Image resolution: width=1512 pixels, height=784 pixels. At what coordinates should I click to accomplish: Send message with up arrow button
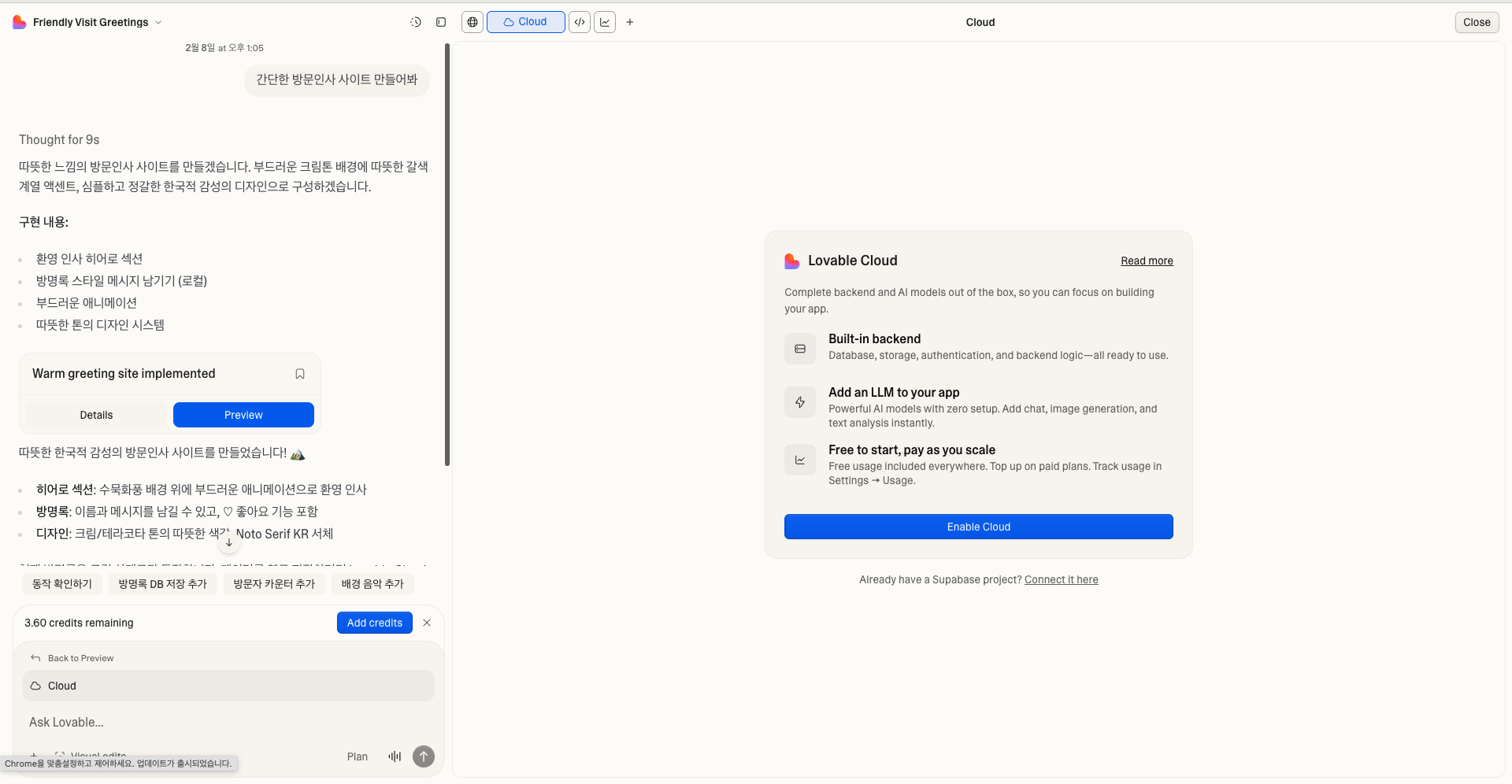tap(424, 756)
